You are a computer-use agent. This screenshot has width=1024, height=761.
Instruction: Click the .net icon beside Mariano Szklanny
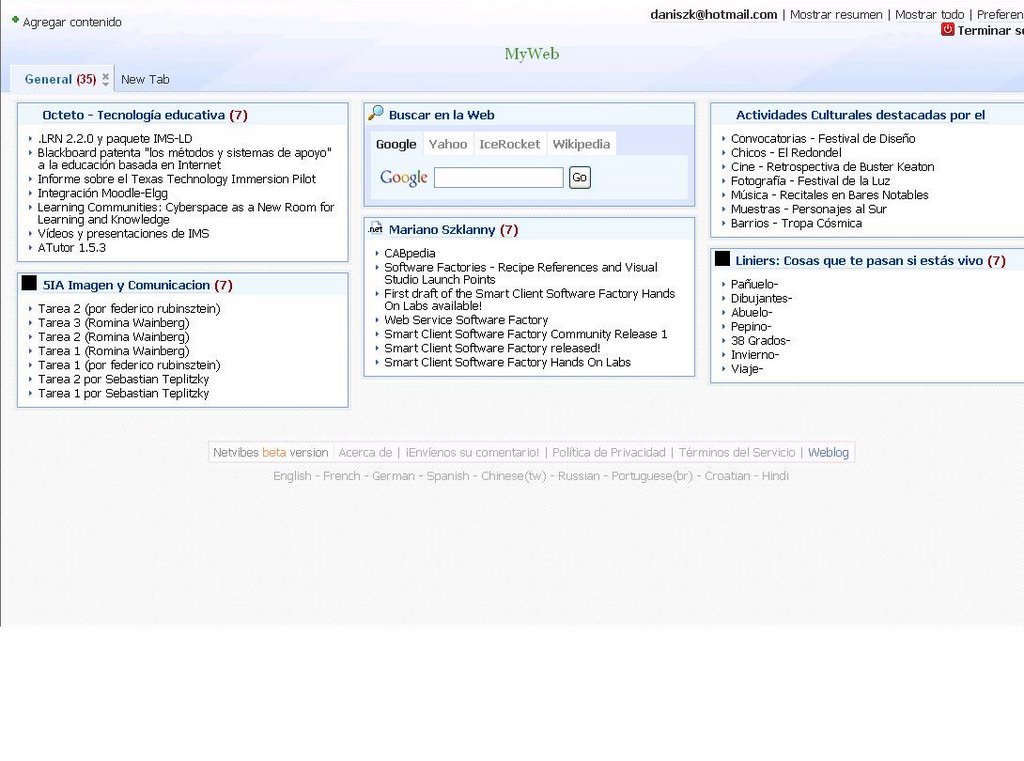pyautogui.click(x=376, y=228)
